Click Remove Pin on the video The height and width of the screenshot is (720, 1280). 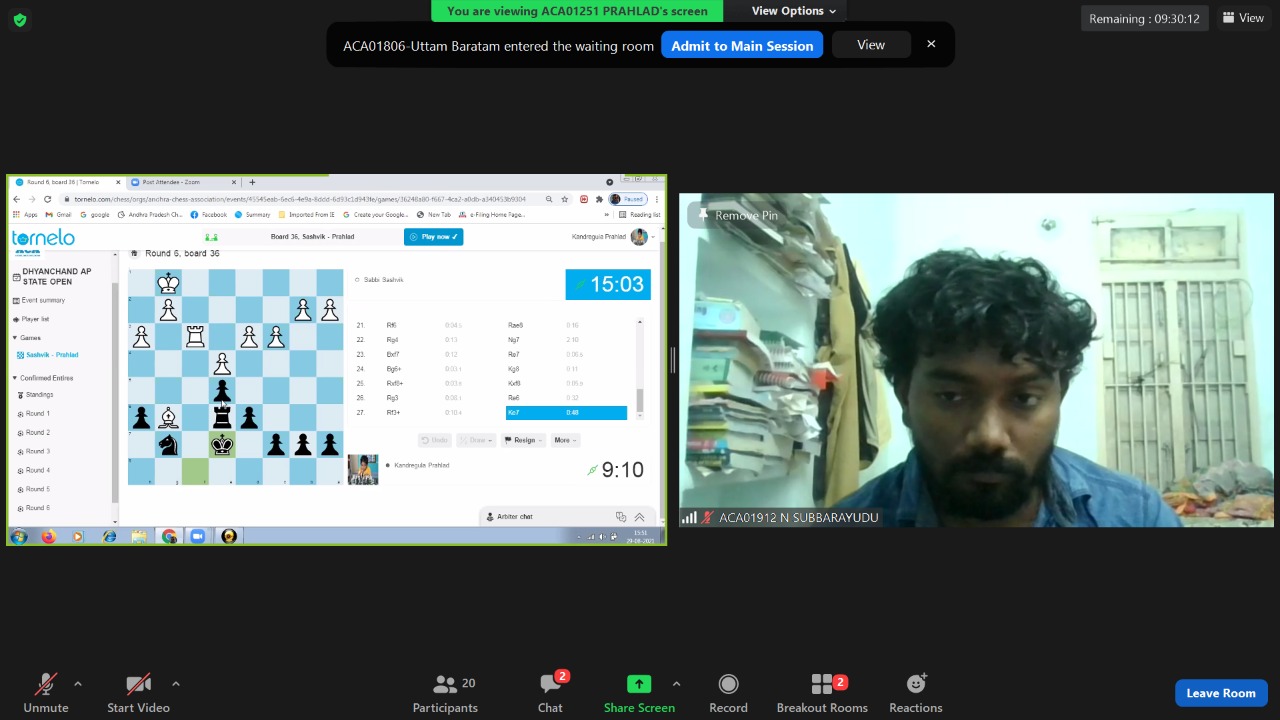739,215
